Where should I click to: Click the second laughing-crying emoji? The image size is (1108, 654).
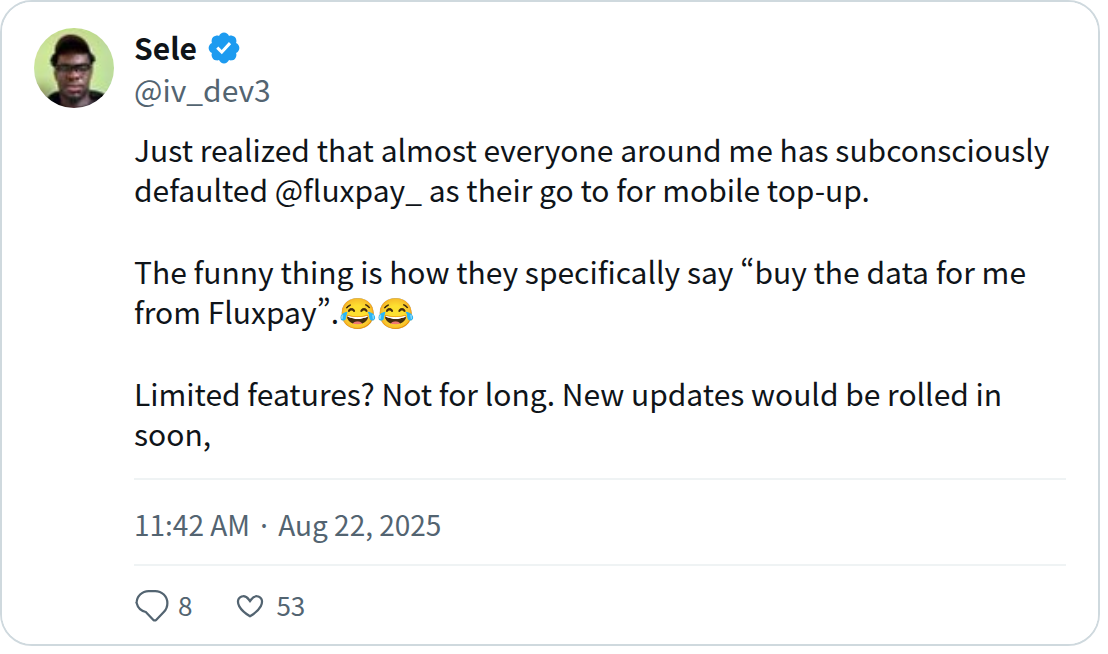396,314
